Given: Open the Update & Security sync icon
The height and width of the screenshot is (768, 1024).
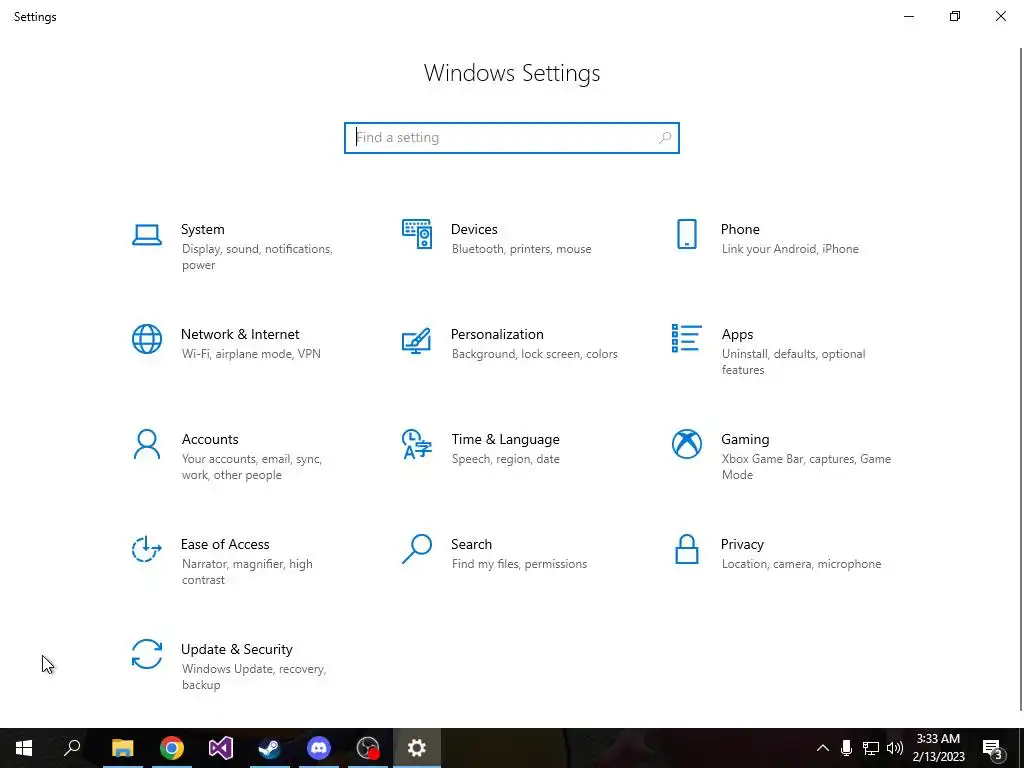Looking at the screenshot, I should coord(147,654).
